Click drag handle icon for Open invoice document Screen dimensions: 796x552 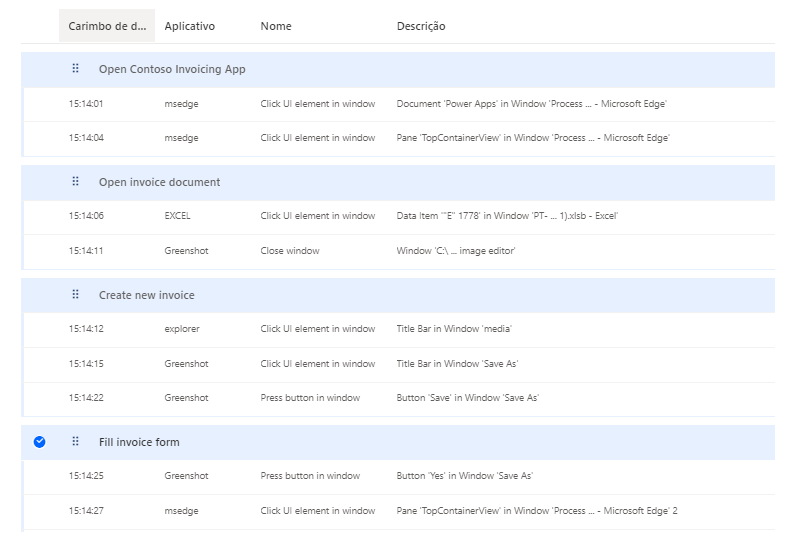click(75, 182)
